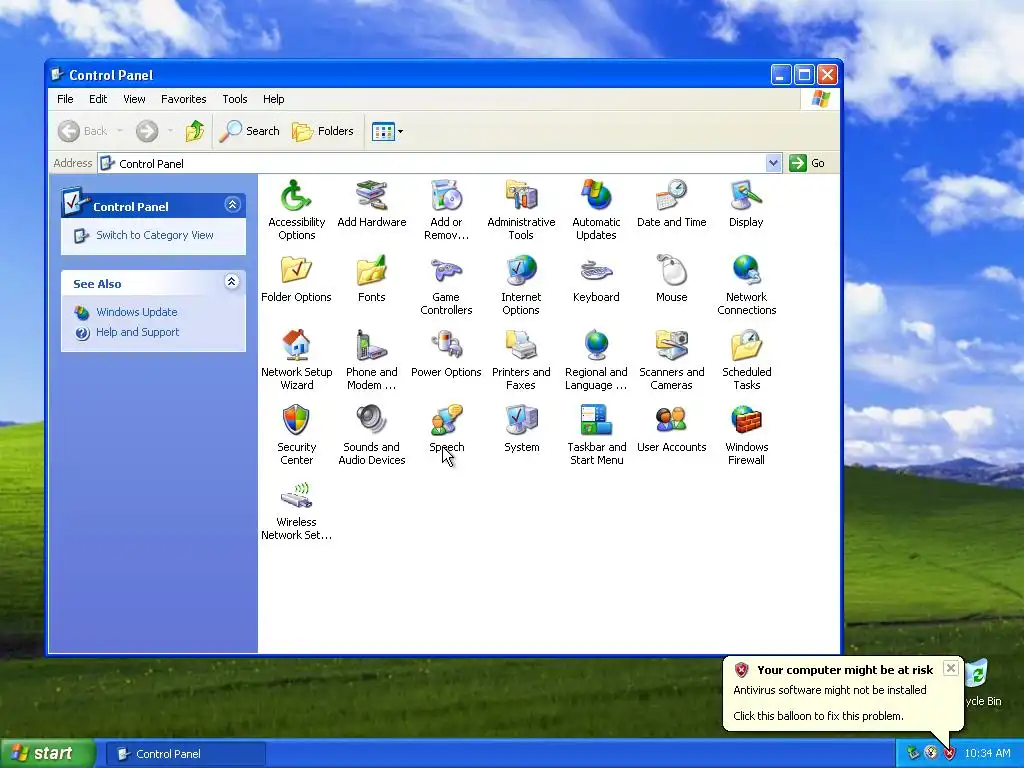Open the Windows Update link
This screenshot has height=768, width=1024.
(136, 312)
